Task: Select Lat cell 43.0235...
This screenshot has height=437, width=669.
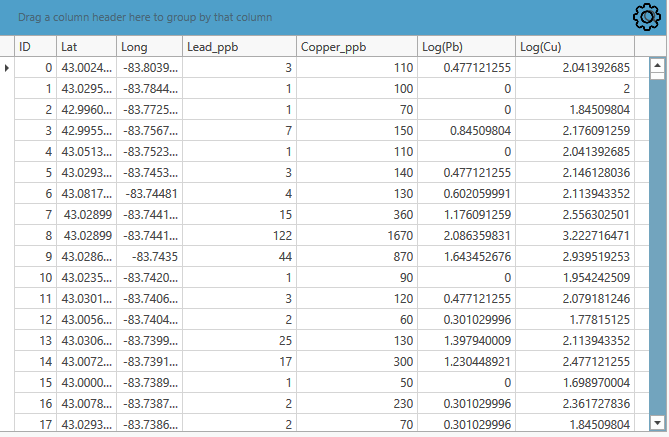Action: pyautogui.click(x=87, y=278)
